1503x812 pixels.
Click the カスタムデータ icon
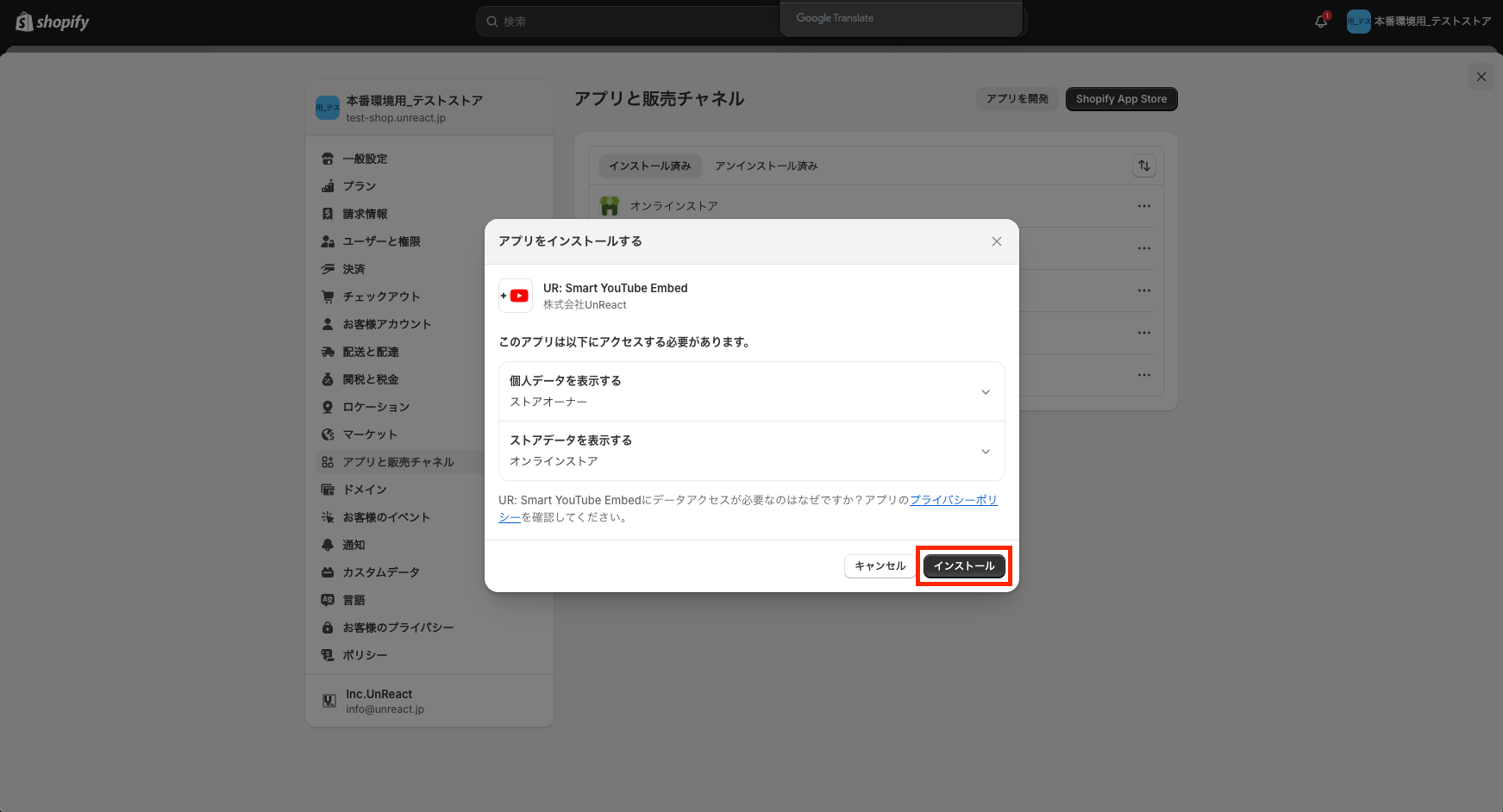coord(328,572)
